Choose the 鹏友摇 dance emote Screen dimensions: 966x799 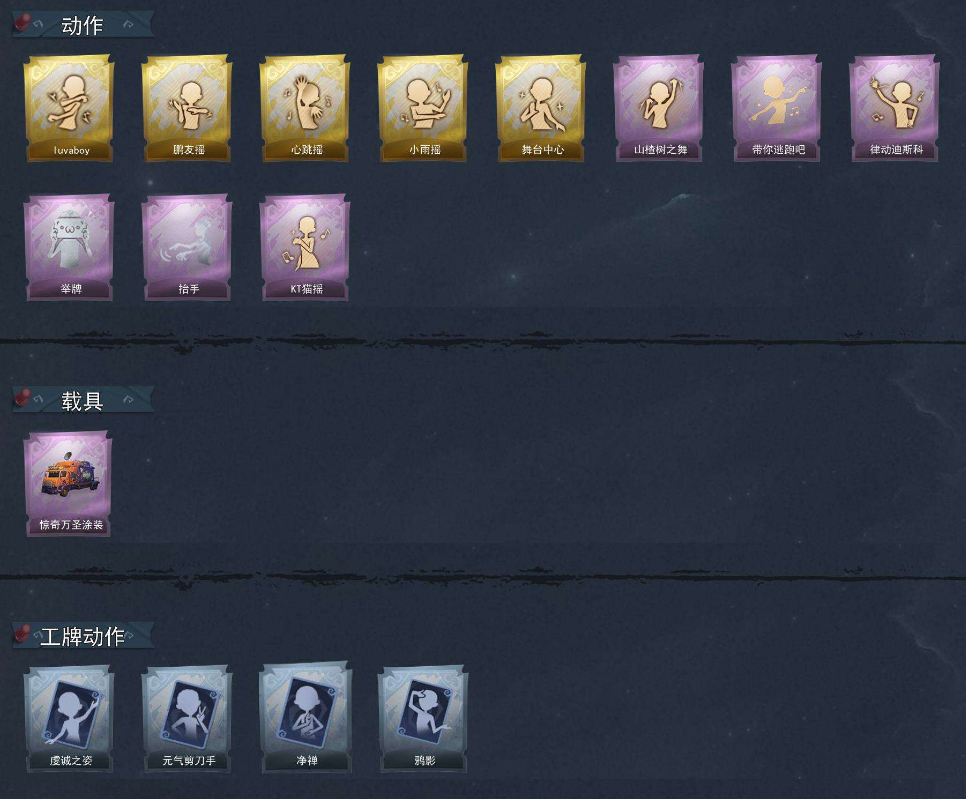[x=187, y=108]
